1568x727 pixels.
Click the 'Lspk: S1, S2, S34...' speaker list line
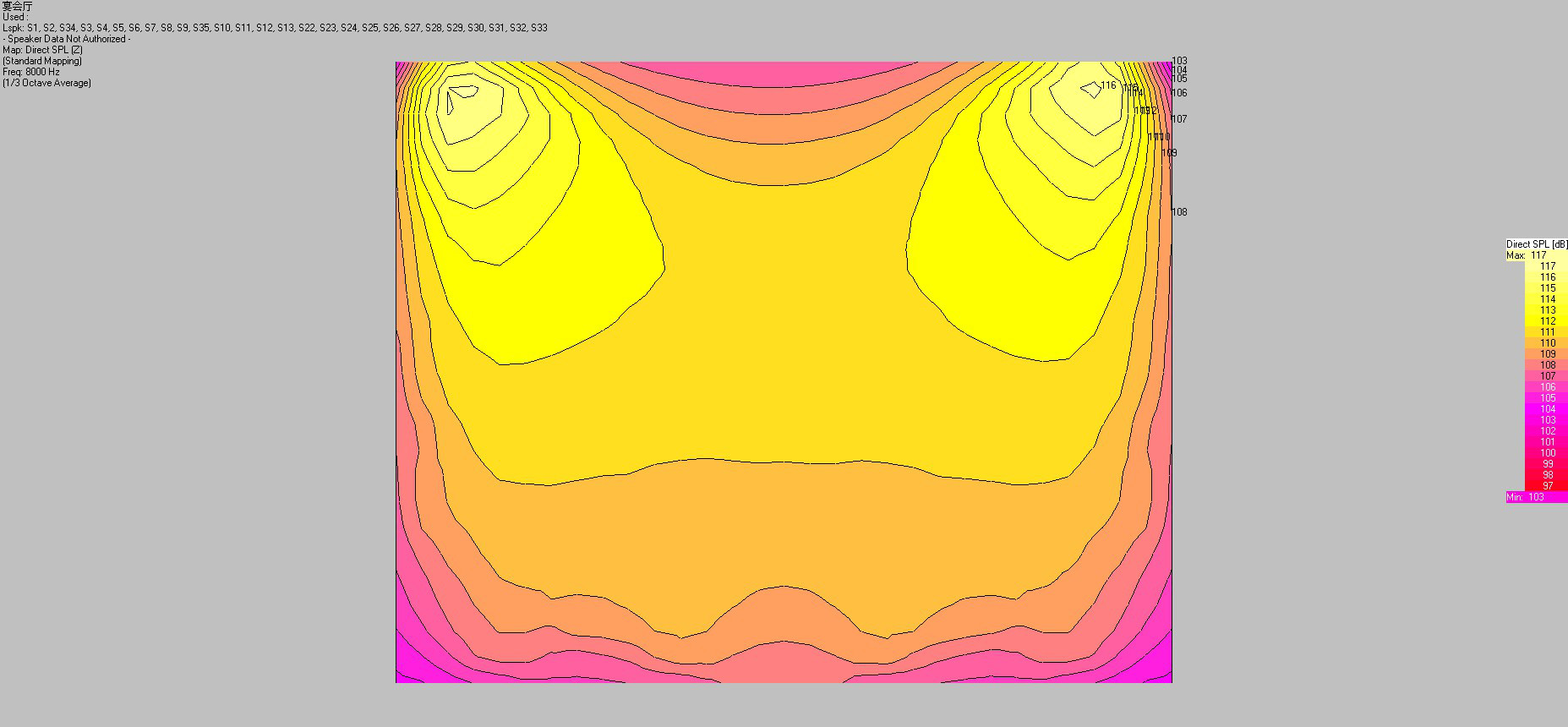point(275,28)
